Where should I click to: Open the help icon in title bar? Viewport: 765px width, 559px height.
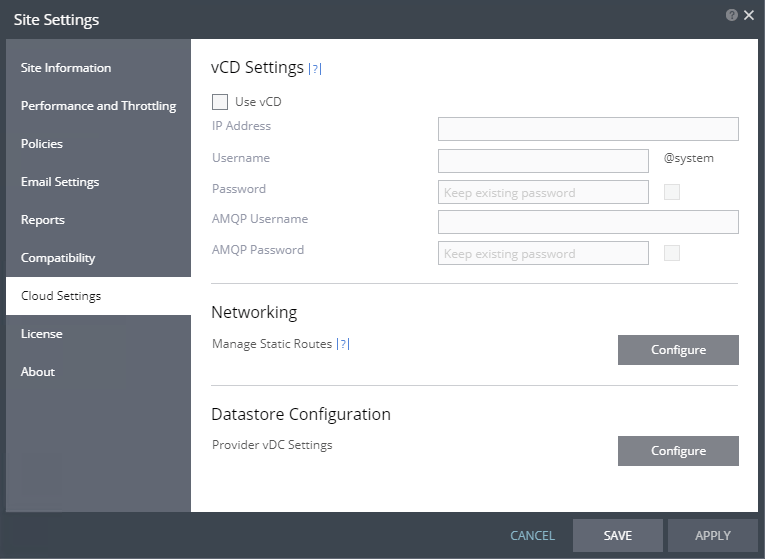point(731,15)
